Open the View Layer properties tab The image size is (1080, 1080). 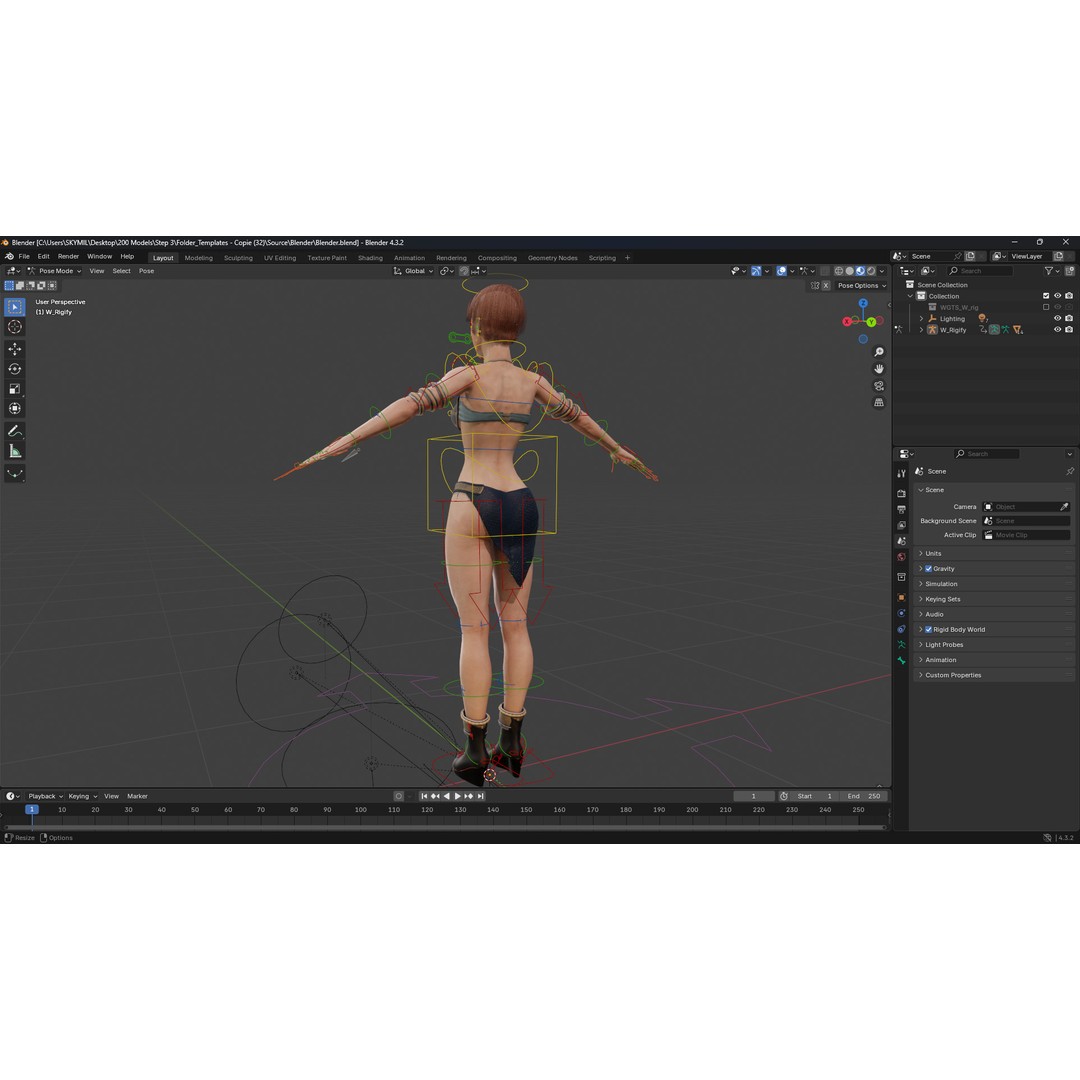pos(901,525)
